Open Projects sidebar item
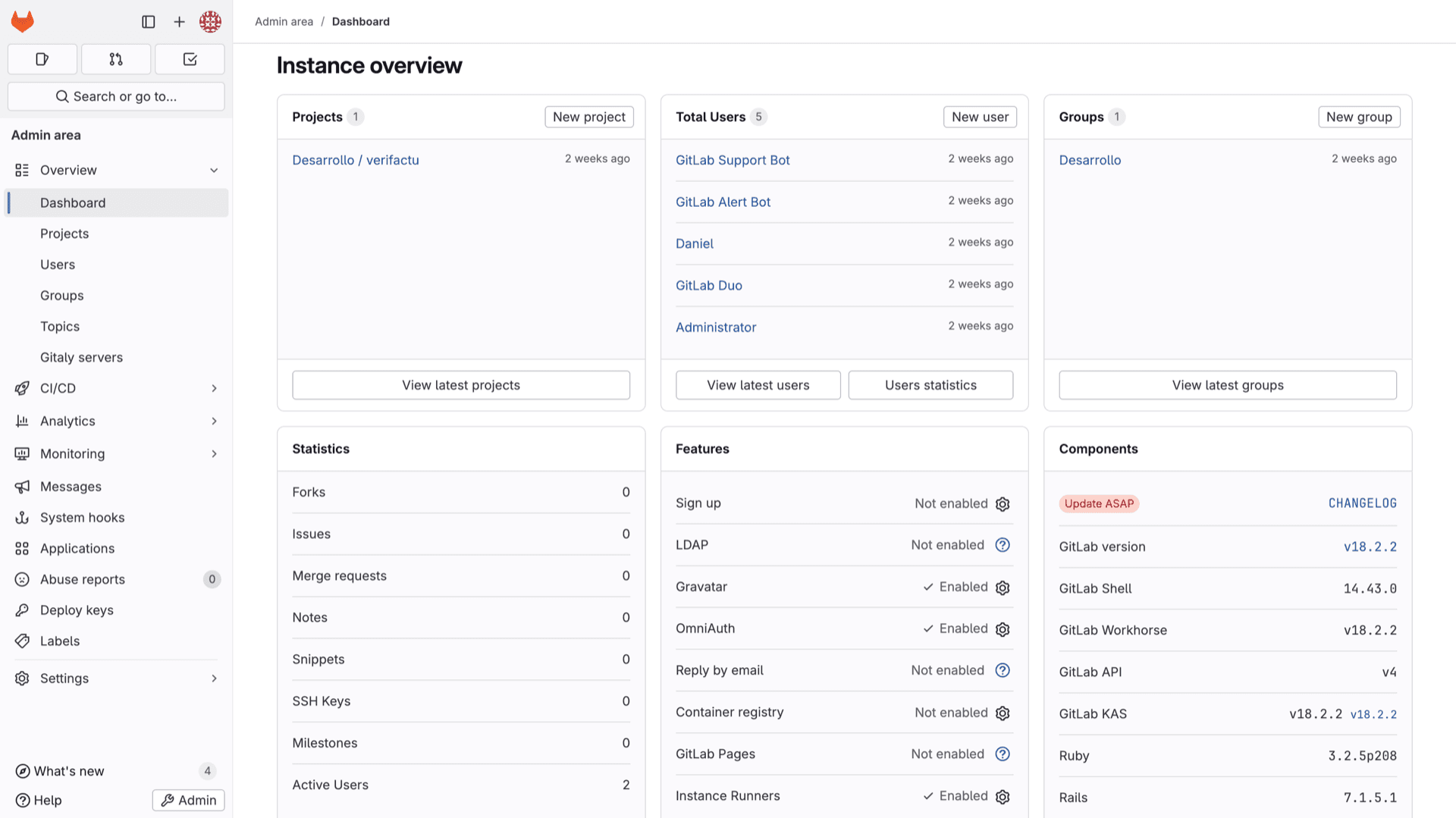1456x818 pixels. (x=116, y=233)
